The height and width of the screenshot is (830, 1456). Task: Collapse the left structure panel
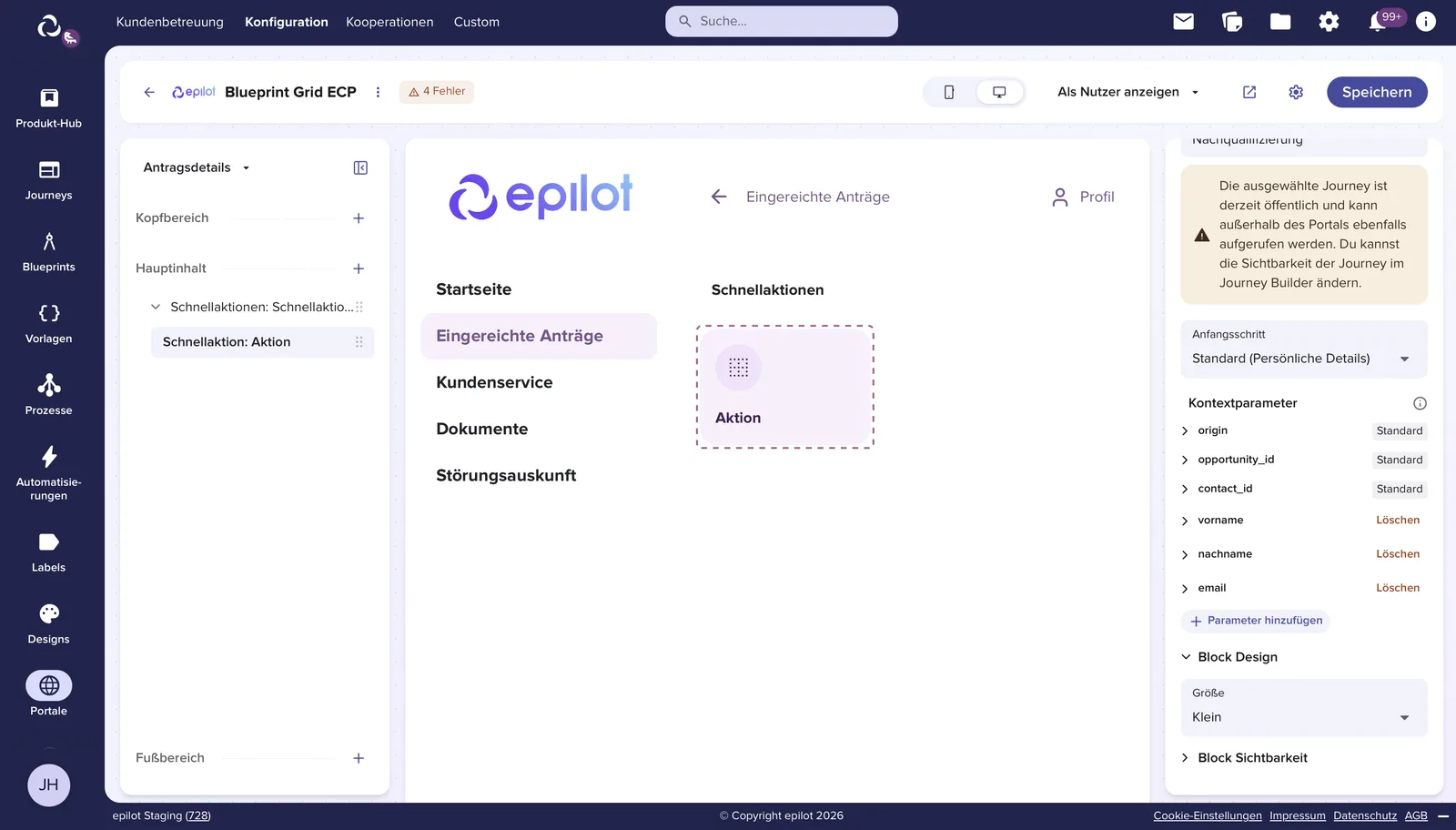point(360,167)
